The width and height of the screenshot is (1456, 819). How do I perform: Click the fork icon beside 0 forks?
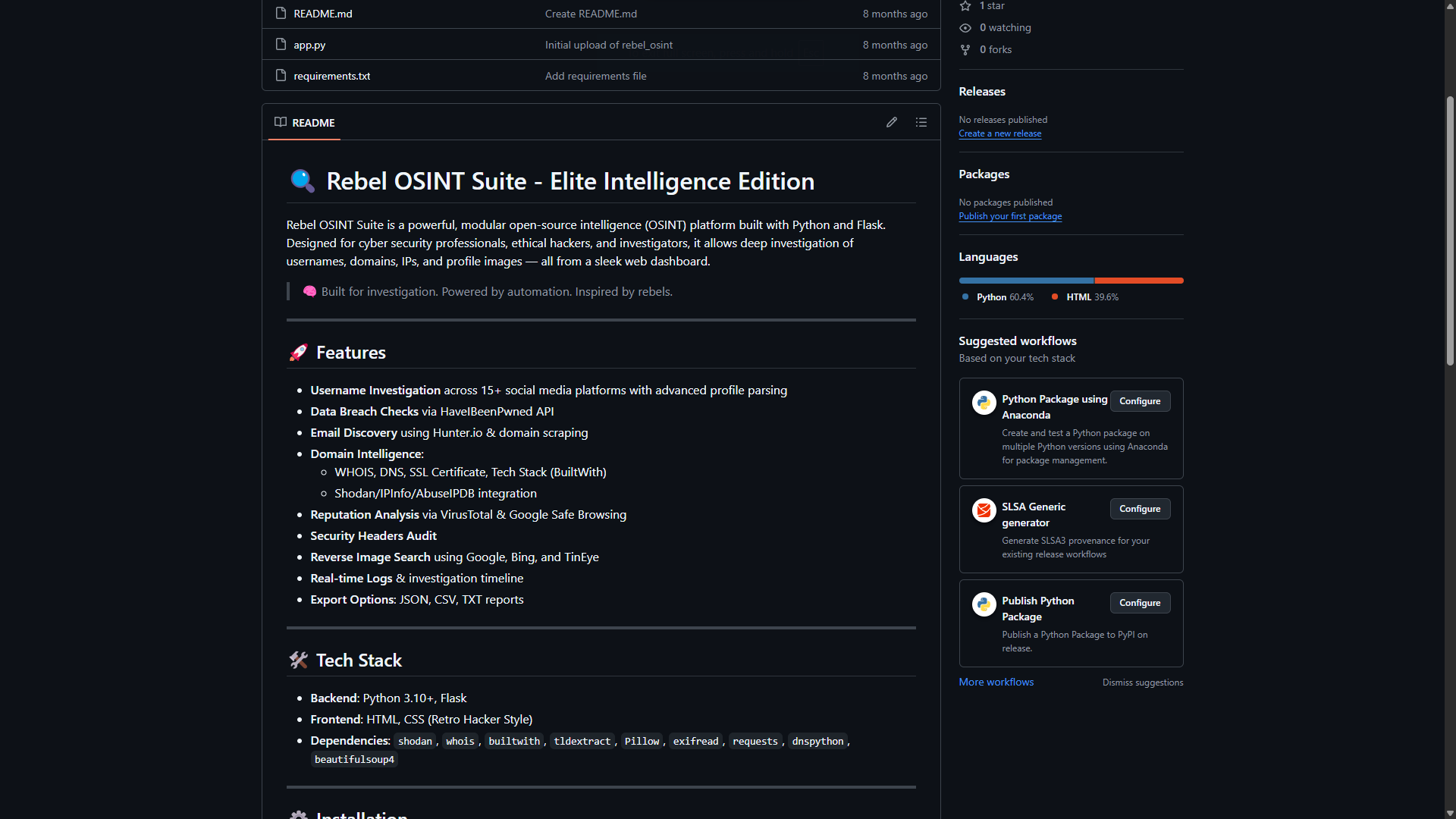(965, 50)
